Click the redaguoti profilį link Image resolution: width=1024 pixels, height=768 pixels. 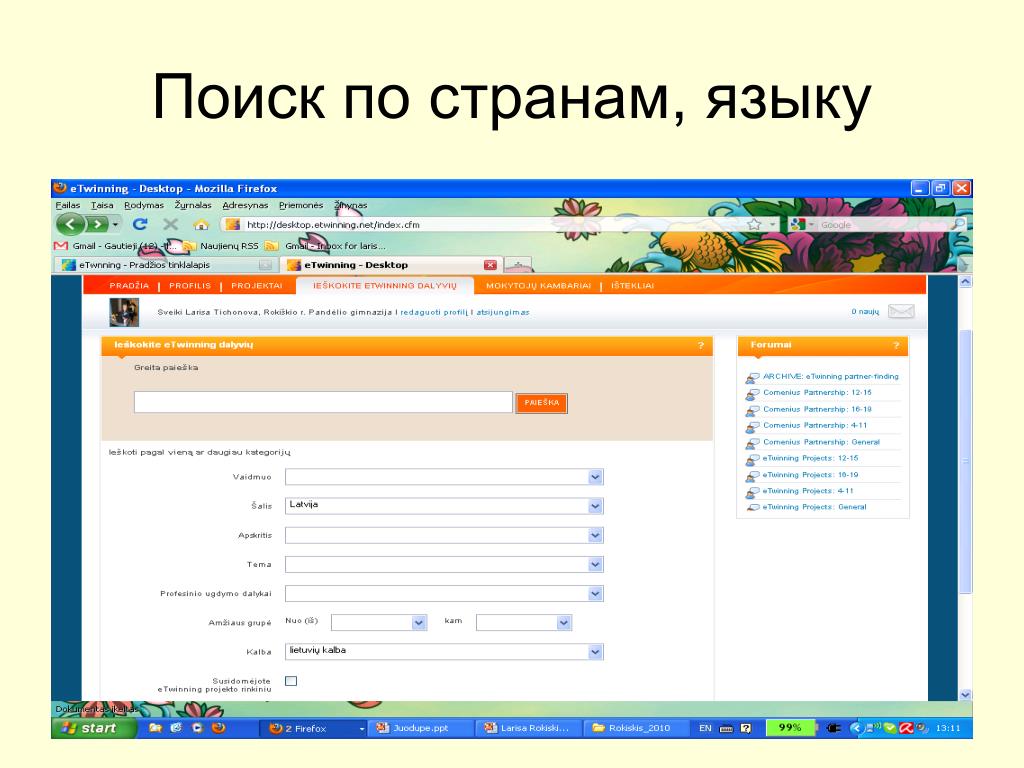tap(434, 312)
